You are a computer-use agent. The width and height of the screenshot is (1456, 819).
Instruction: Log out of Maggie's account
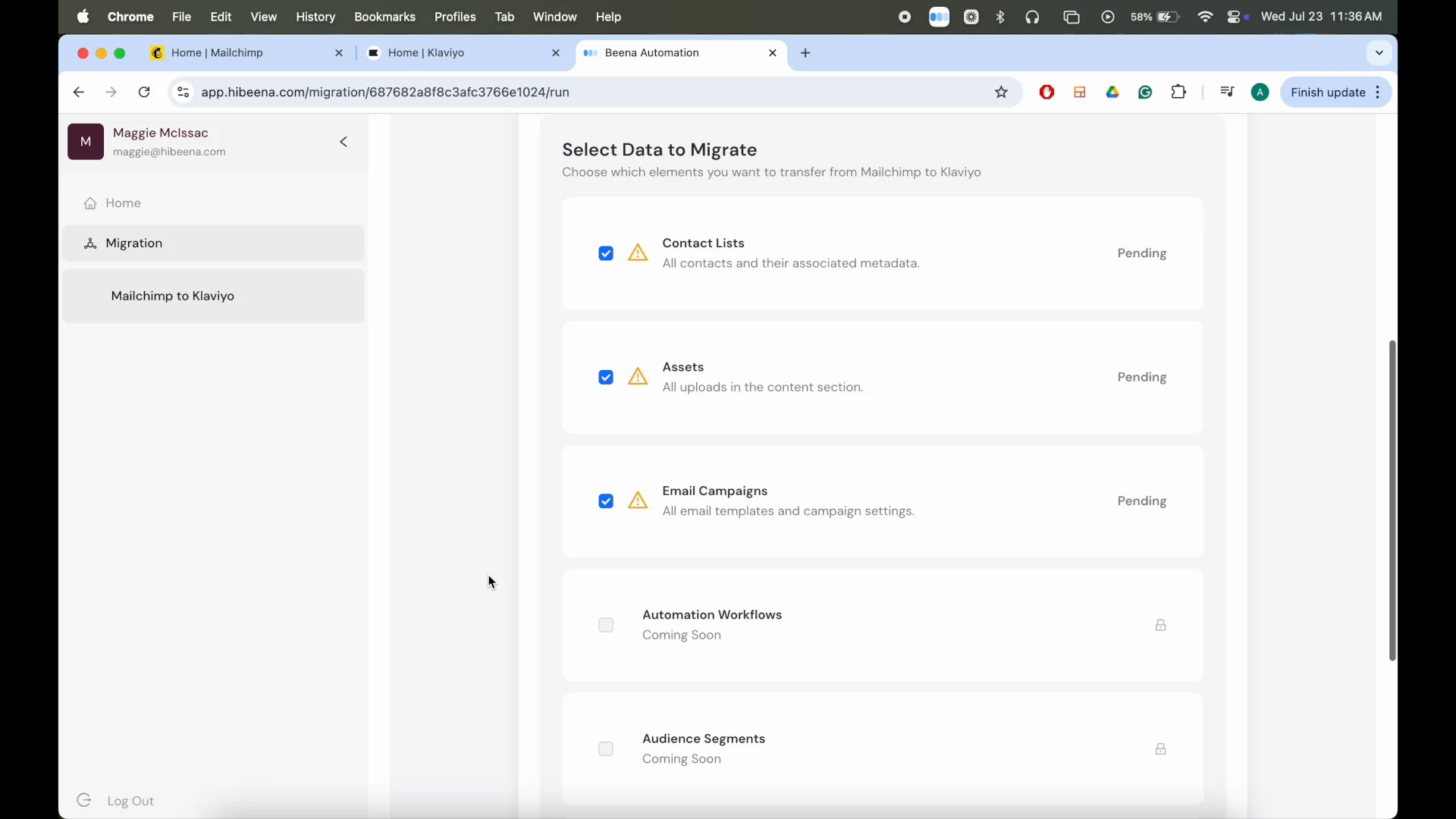(x=130, y=800)
